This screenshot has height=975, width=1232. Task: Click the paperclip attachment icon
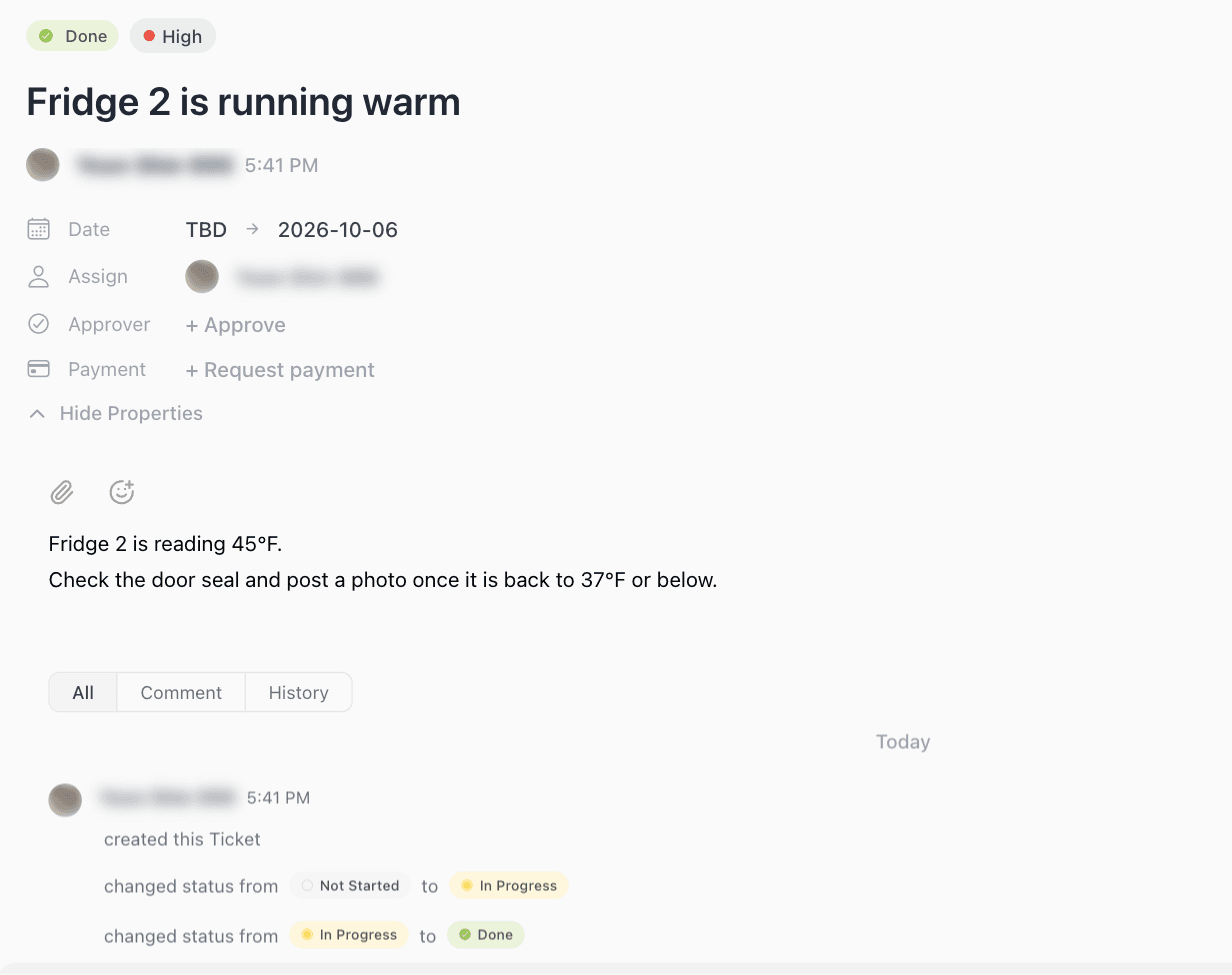62,492
